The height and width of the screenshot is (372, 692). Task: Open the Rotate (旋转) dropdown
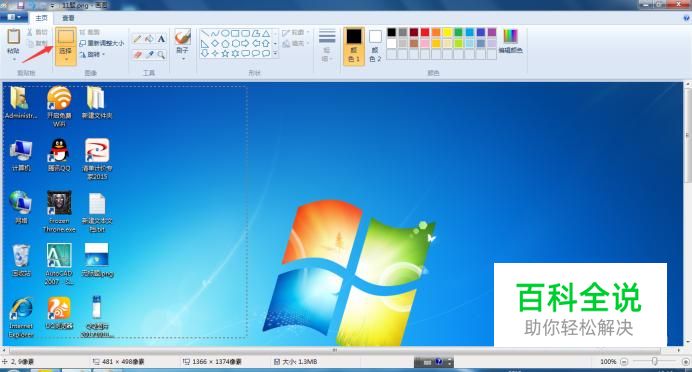93,54
